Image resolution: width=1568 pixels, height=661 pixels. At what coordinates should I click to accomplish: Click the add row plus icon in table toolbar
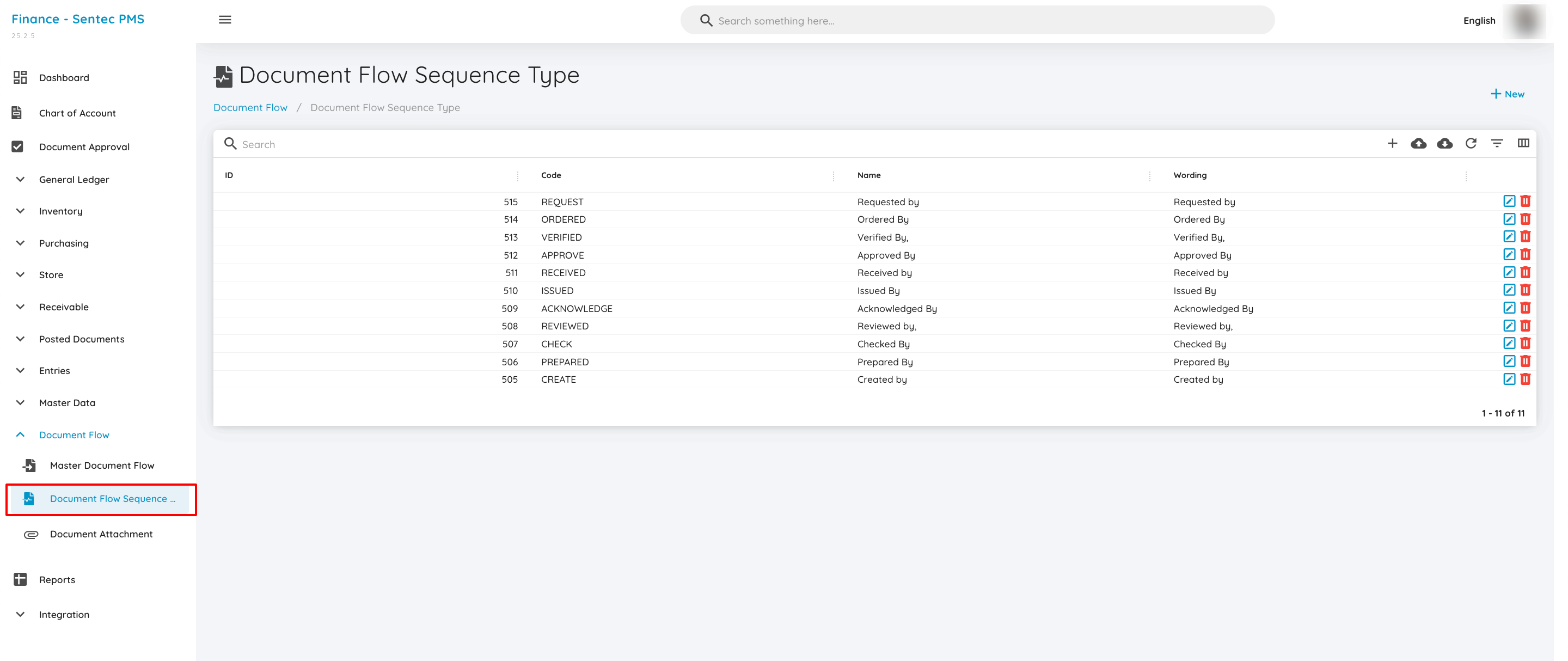point(1392,144)
